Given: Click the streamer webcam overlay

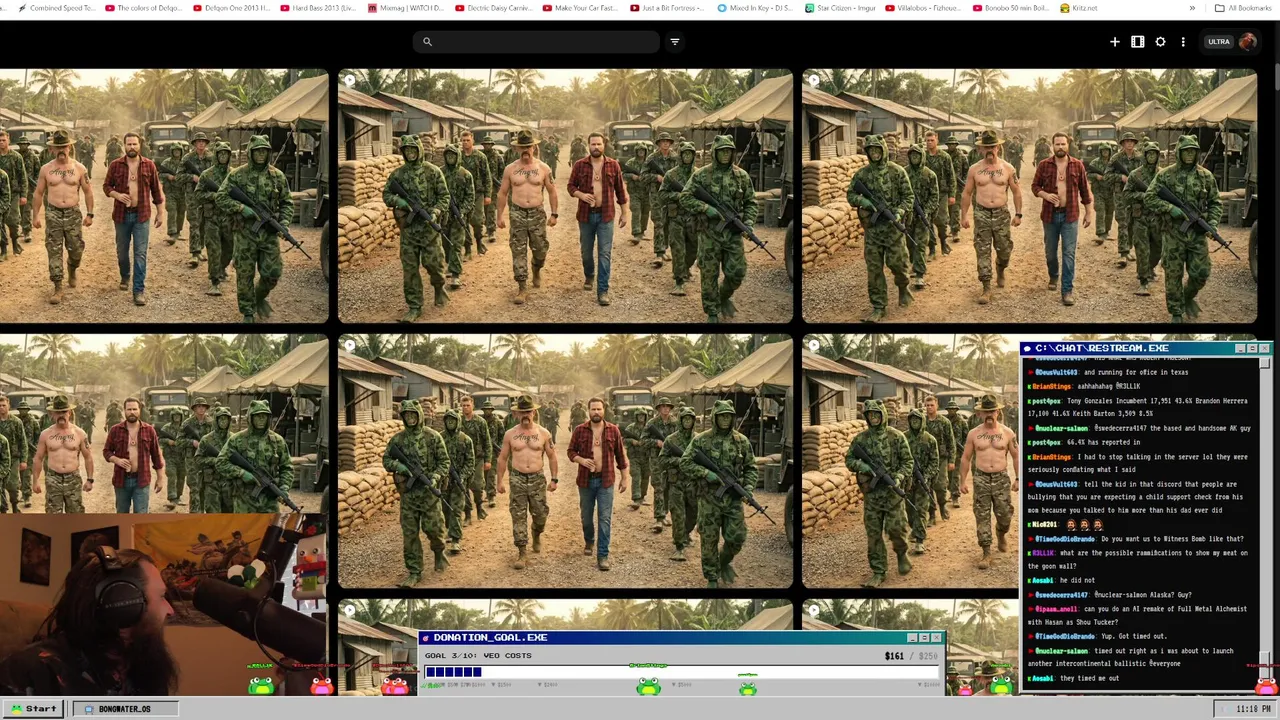Looking at the screenshot, I should (x=163, y=605).
